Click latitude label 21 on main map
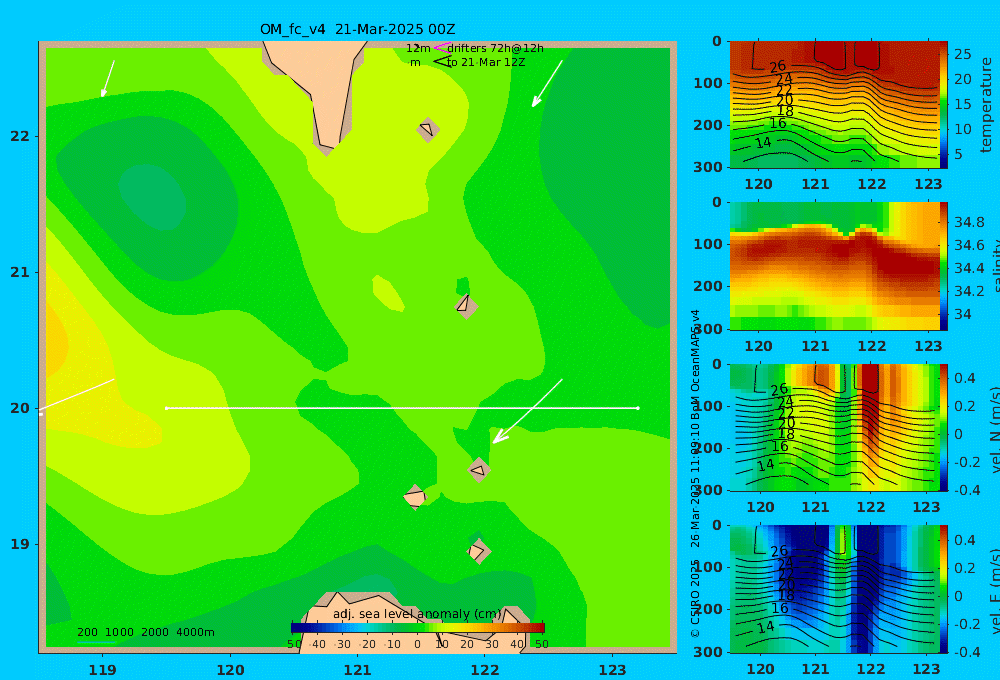Screen dimensions: 1000x680 pos(20,272)
